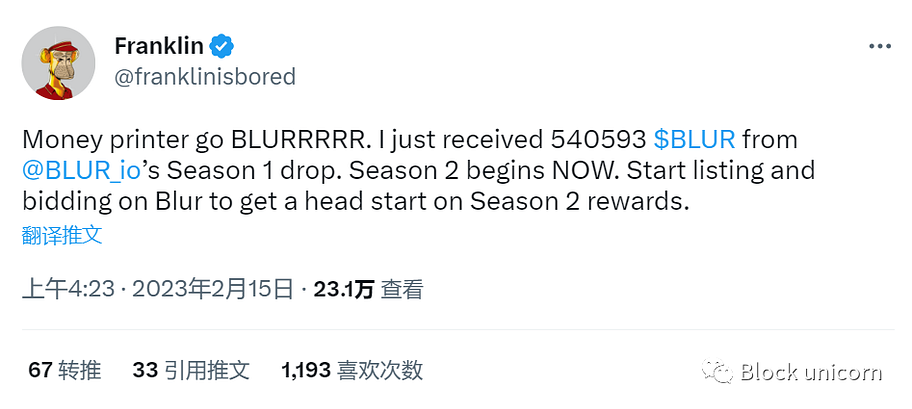The height and width of the screenshot is (409, 912).
Task: Click the WeChat logo in watermark
Action: point(717,372)
